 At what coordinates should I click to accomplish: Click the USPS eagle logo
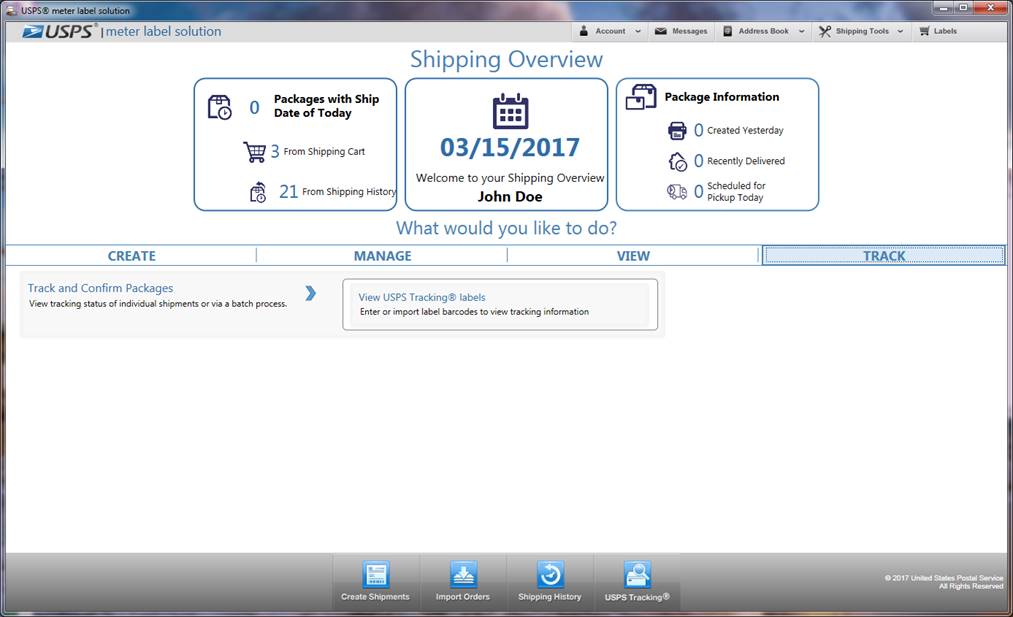[32, 32]
